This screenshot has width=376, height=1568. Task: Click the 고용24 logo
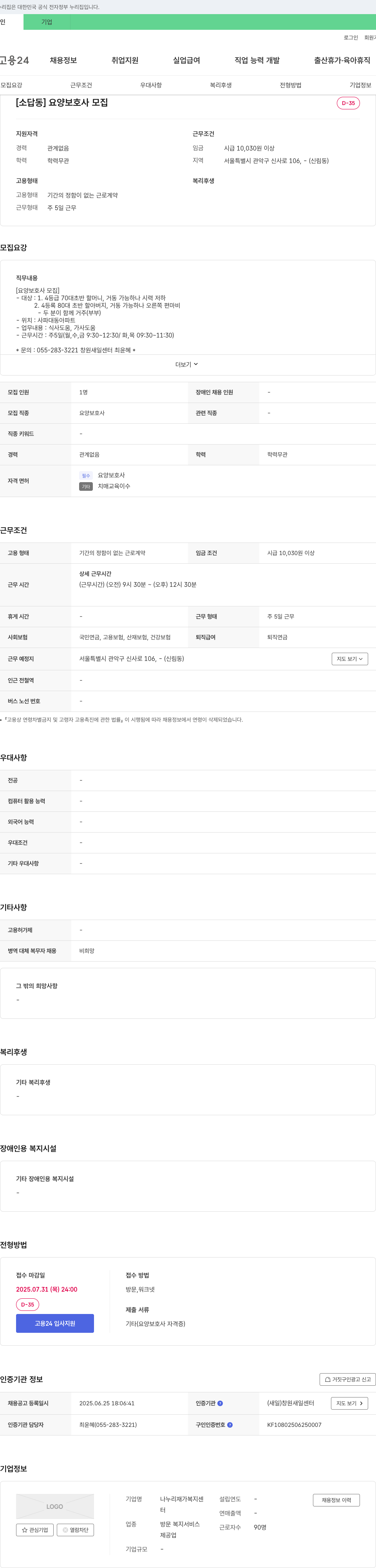14,60
